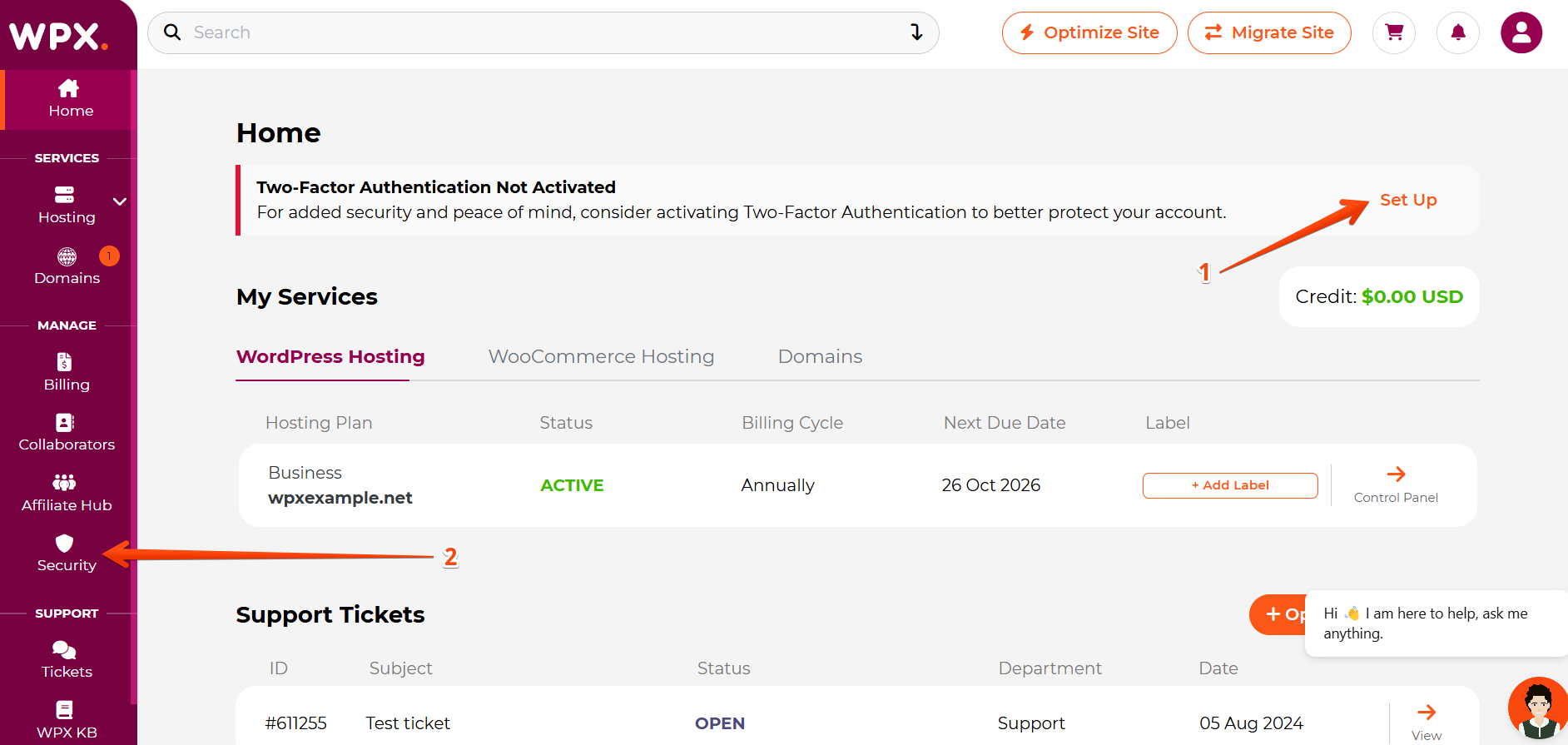Switch to WooCommerce Hosting tab
Screen dimensions: 1568x745
click(601, 356)
